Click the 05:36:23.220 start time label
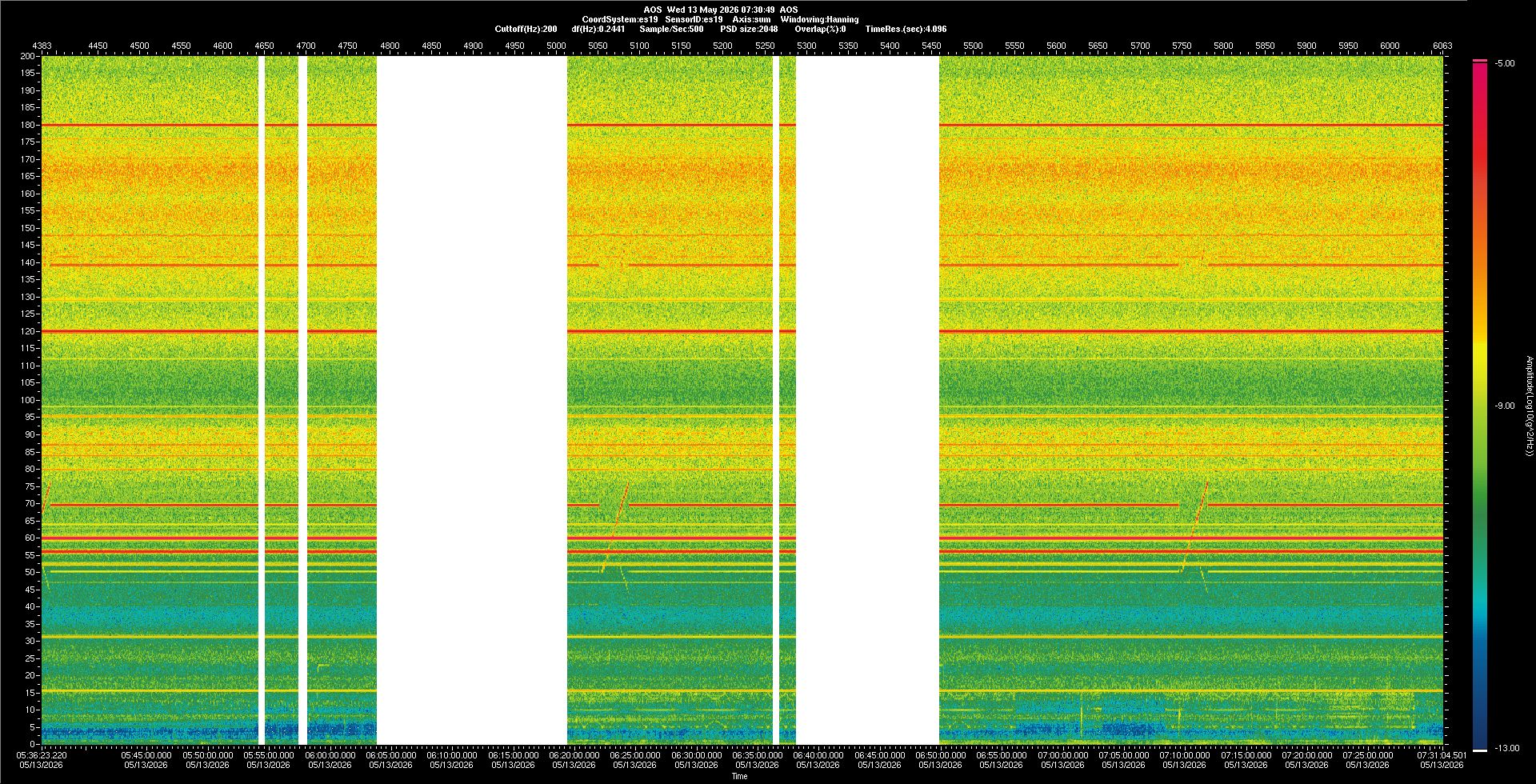 42,755
